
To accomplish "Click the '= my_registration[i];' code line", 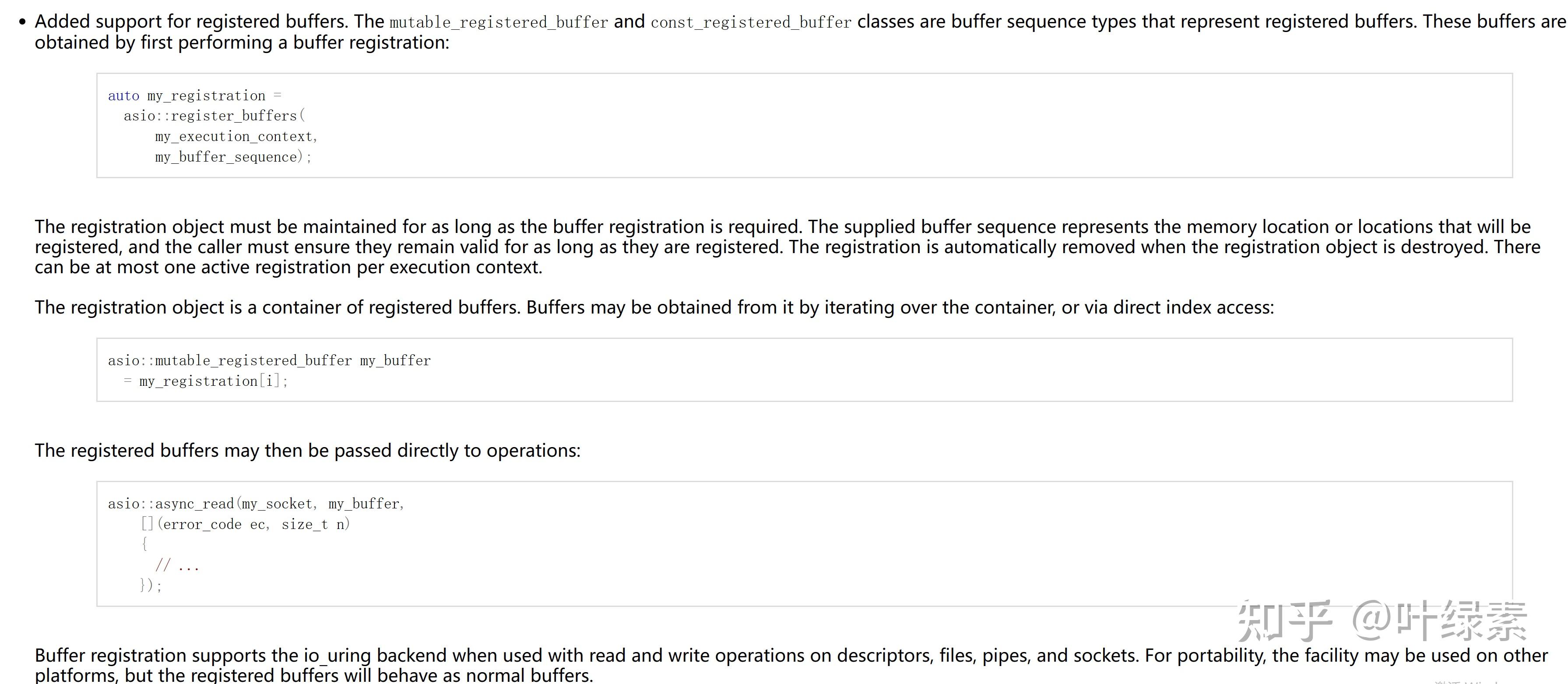I will (x=206, y=381).
